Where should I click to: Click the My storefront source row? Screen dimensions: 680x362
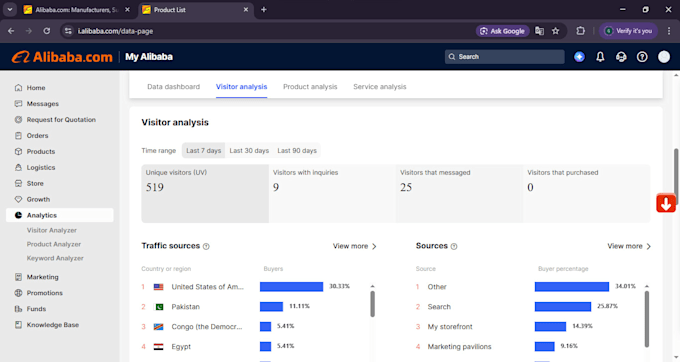528,326
